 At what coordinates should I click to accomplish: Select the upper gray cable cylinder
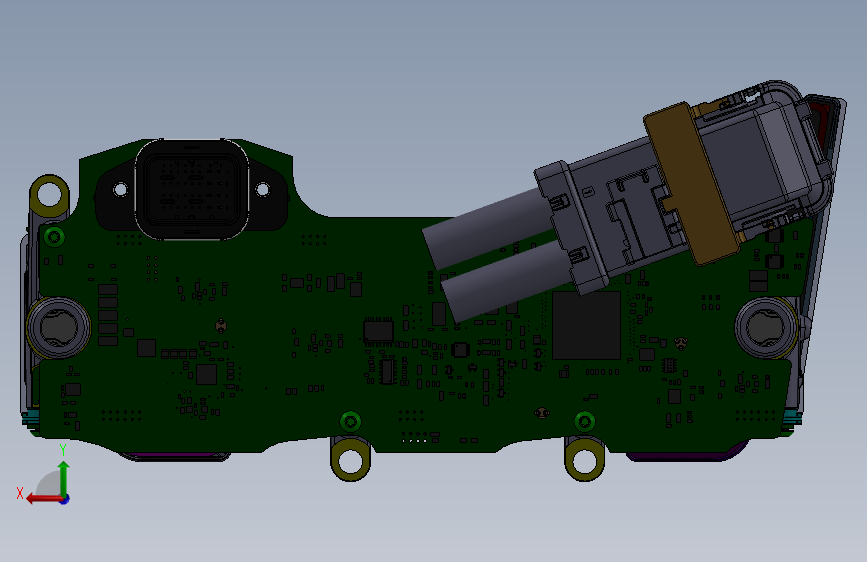487,228
